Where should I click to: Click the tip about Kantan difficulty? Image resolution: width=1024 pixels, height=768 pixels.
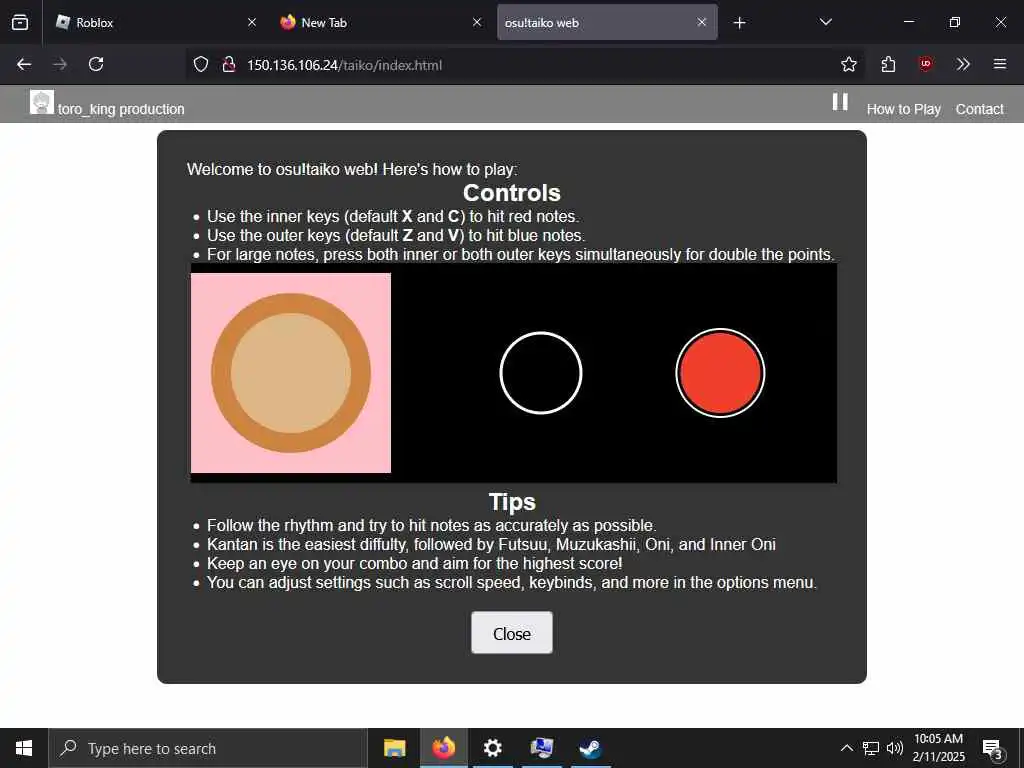click(491, 544)
